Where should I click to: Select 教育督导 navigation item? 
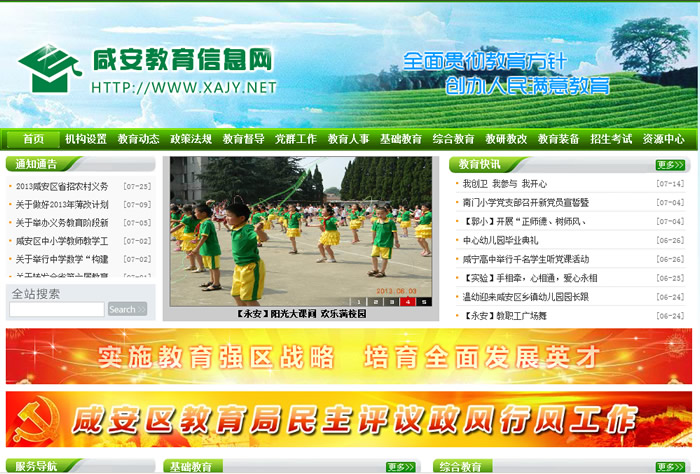tap(243, 139)
